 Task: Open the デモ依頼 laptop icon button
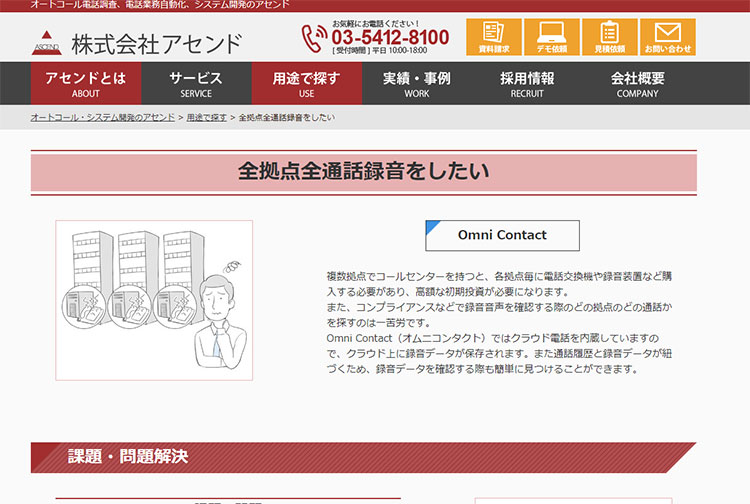point(551,37)
